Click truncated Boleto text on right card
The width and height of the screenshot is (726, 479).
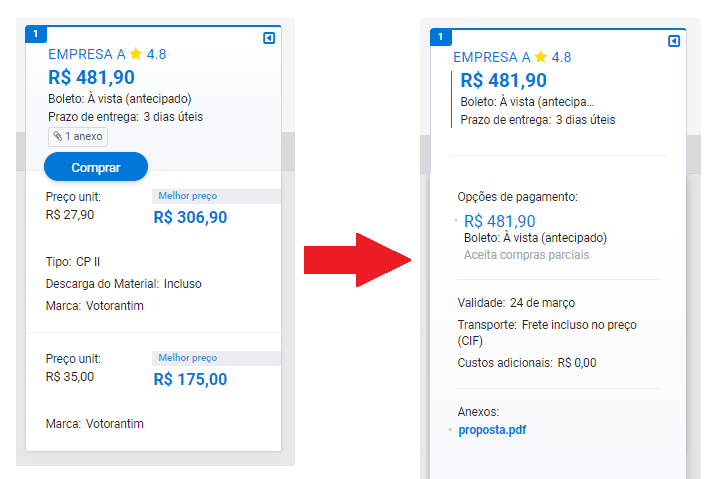tap(527, 102)
